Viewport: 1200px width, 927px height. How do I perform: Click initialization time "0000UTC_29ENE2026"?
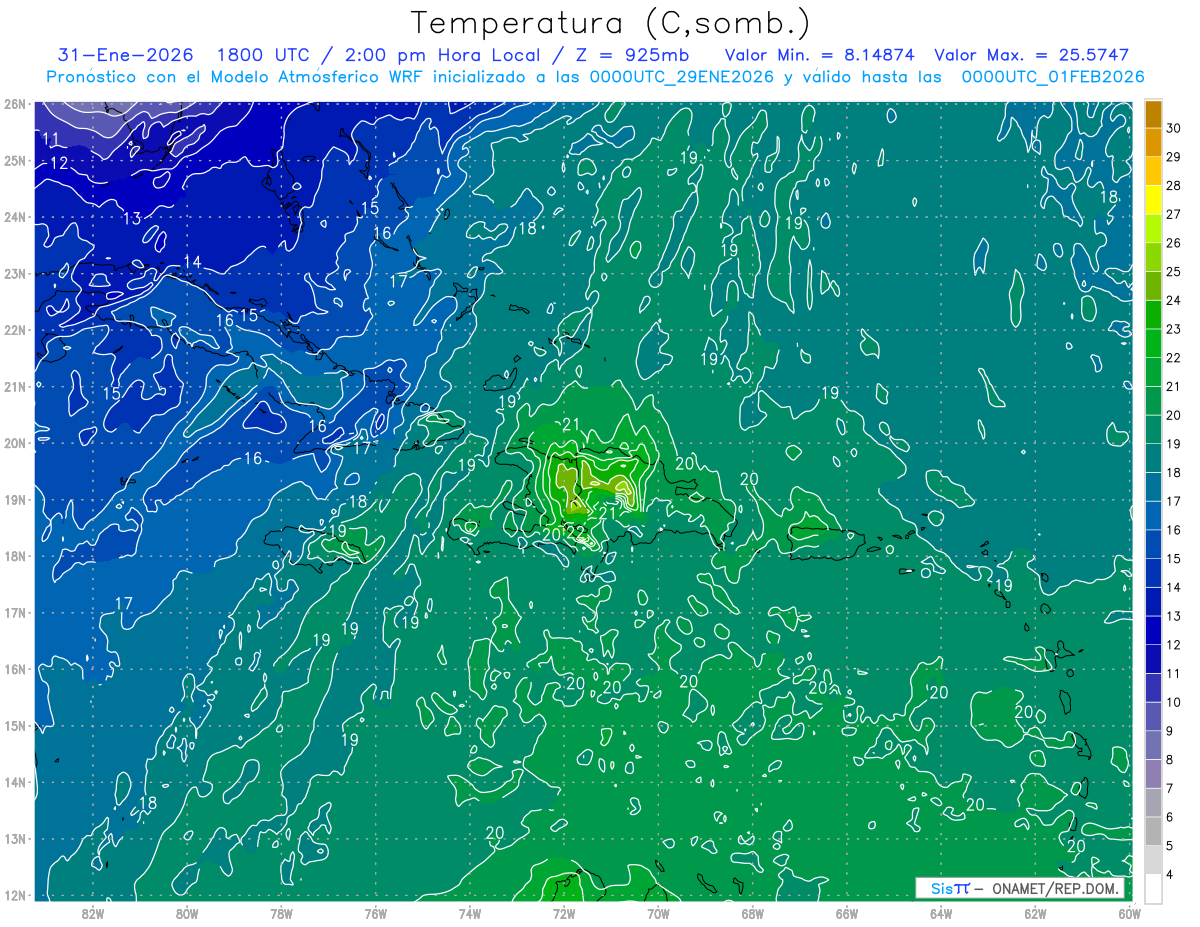(682, 77)
